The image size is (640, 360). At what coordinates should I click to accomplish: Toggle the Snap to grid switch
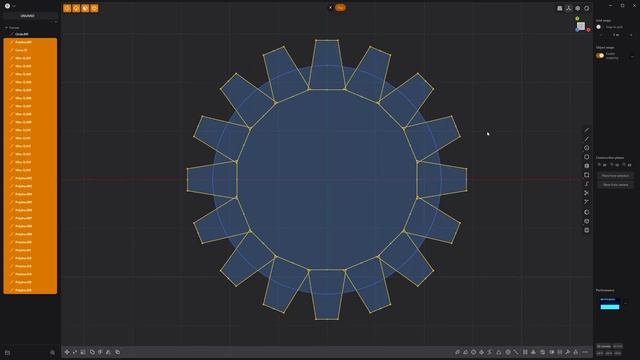tap(600, 27)
